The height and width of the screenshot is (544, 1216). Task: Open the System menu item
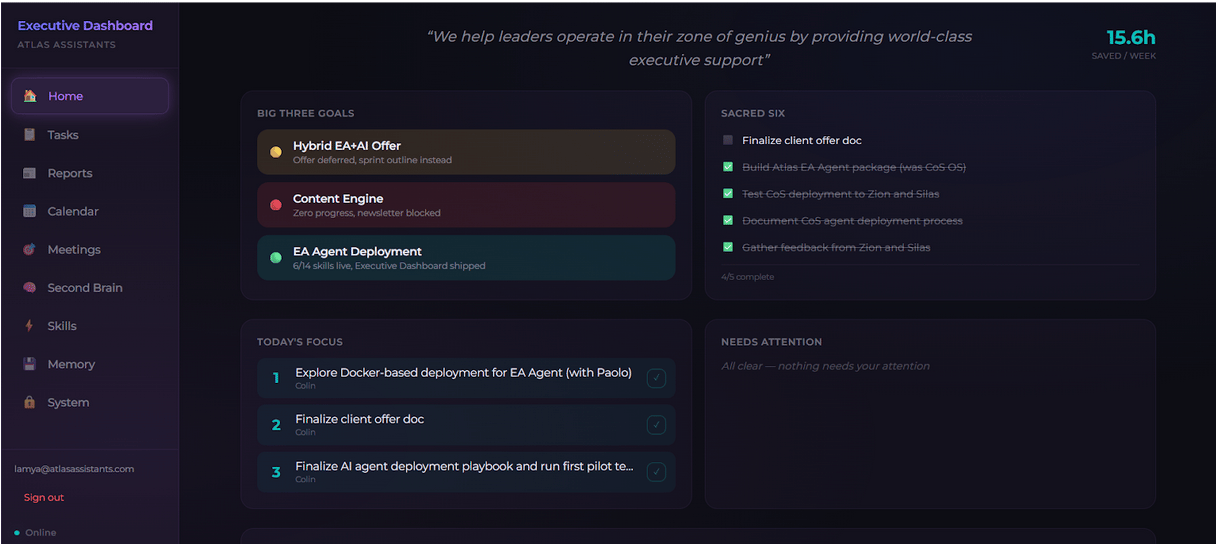68,403
